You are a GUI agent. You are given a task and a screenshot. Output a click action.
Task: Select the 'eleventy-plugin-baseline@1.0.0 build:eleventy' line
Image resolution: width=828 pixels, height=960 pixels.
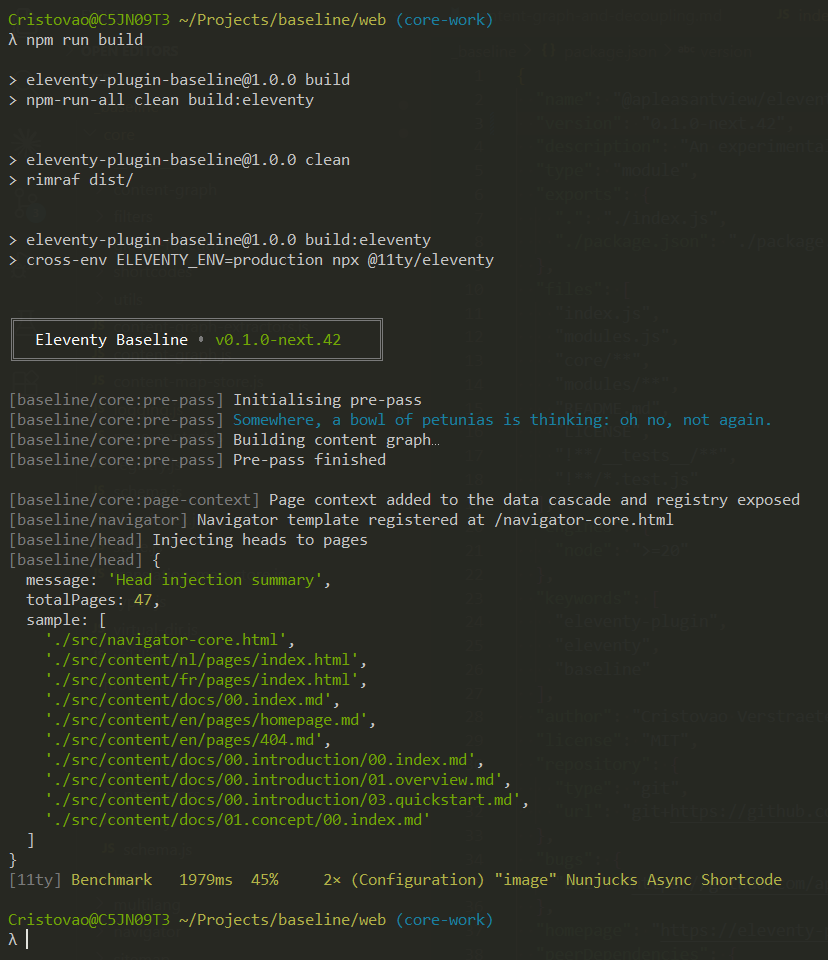coord(228,240)
